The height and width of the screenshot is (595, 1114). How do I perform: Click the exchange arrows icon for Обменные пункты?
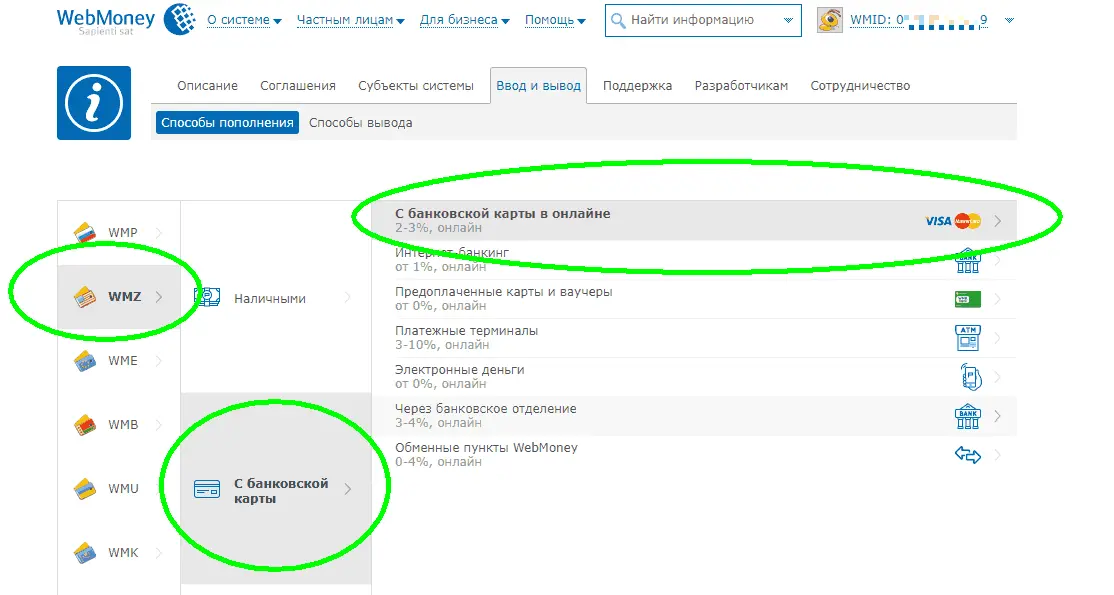coord(968,454)
